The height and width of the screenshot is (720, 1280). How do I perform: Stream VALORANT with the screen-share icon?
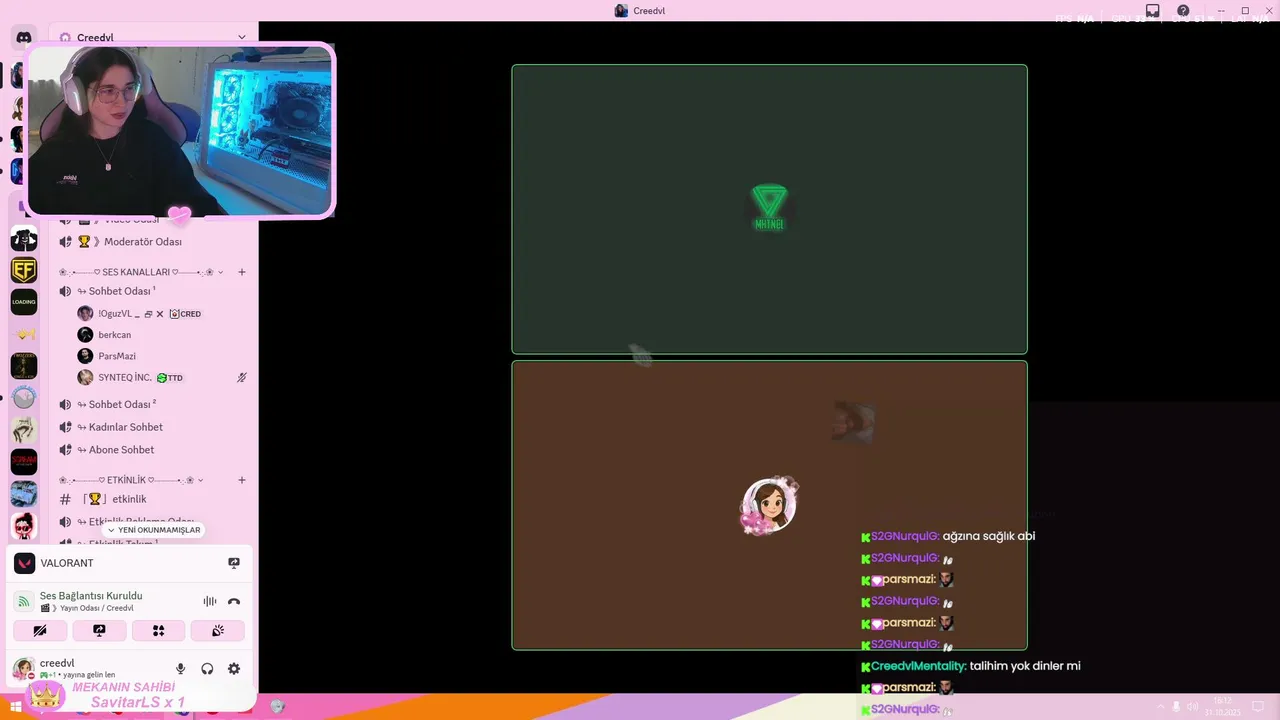click(234, 563)
